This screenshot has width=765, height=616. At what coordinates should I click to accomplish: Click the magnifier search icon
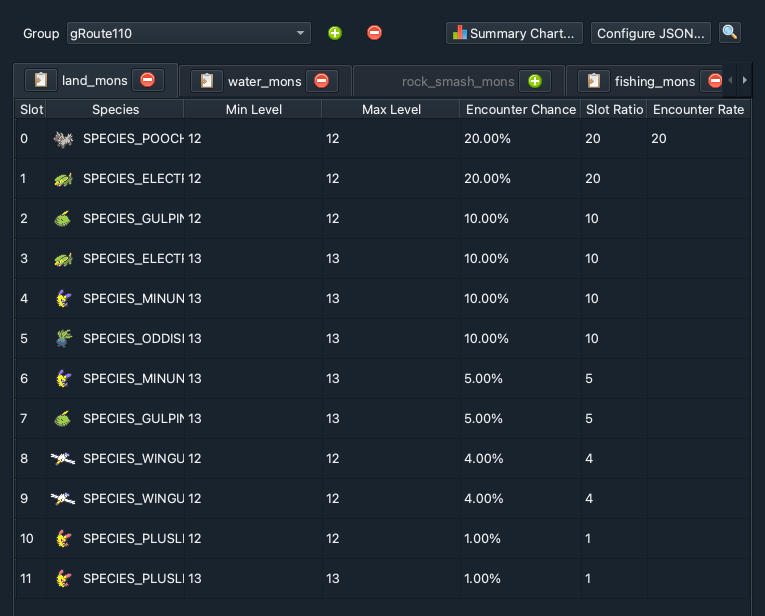point(730,33)
